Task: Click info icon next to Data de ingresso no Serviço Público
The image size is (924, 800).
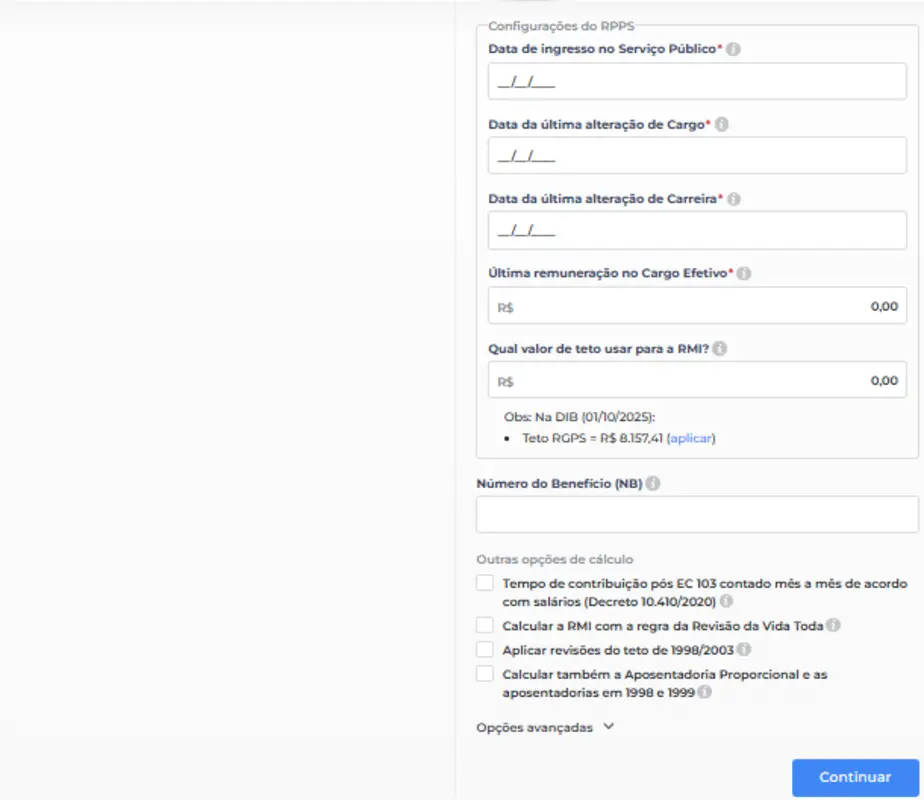Action: tap(733, 49)
